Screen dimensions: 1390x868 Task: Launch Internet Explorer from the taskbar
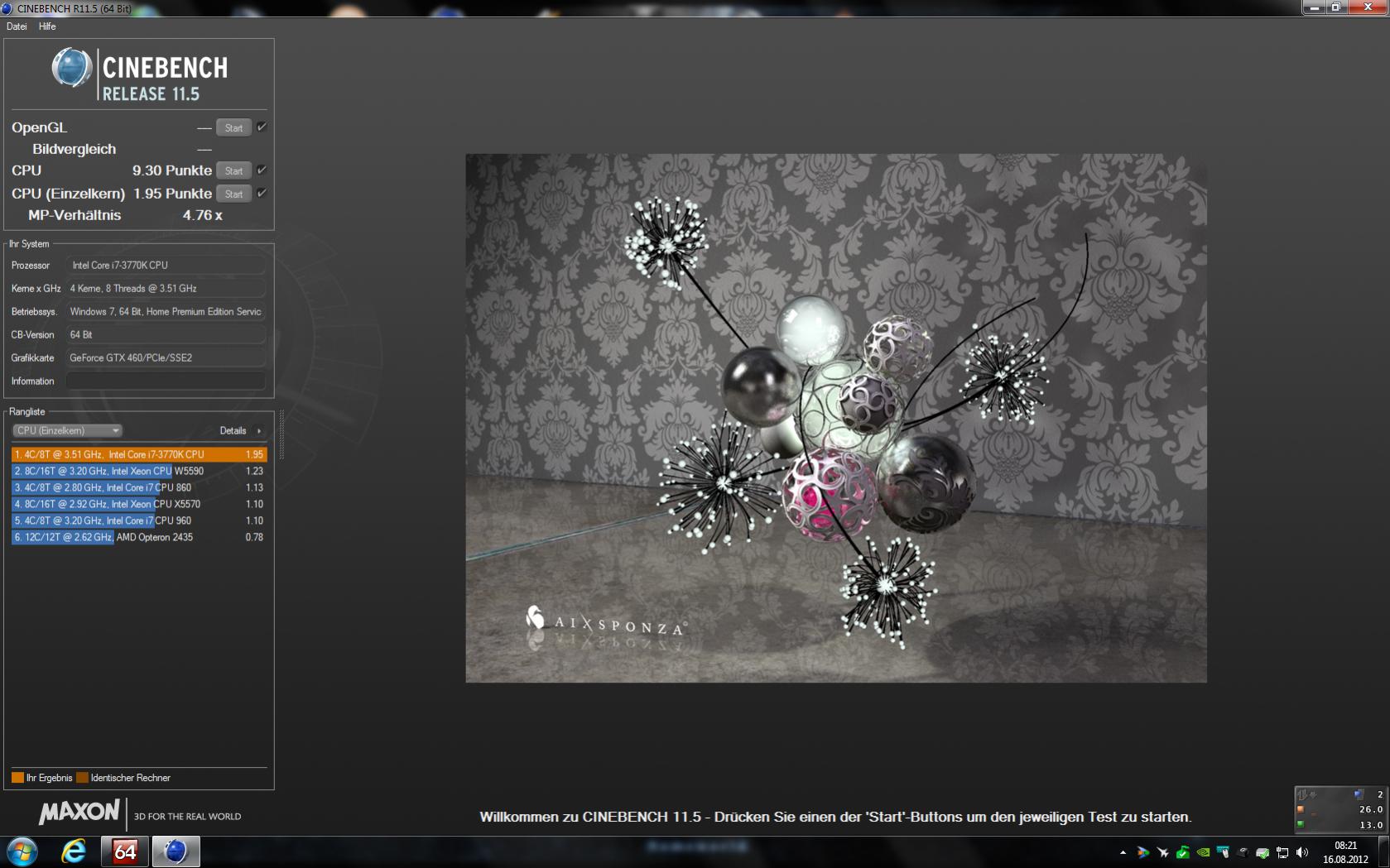tap(74, 851)
